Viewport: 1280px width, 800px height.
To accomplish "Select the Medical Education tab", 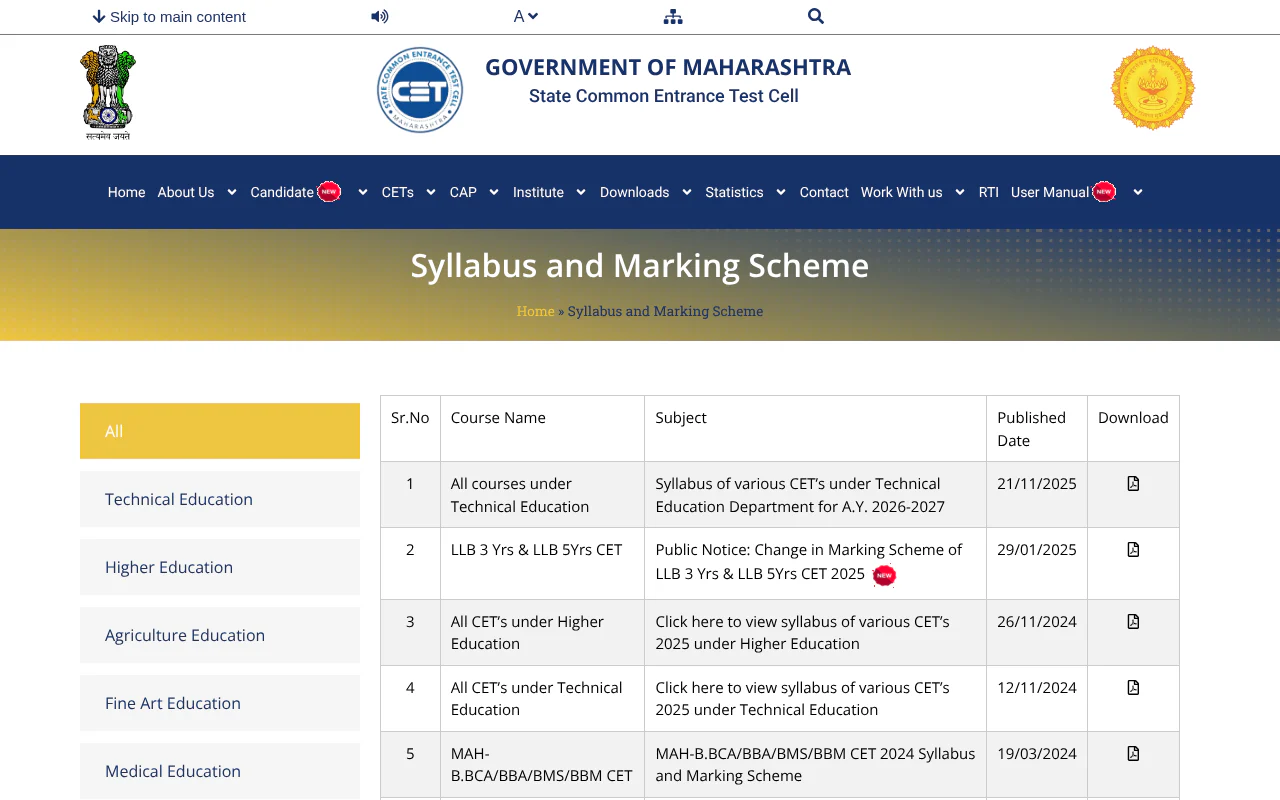I will 220,771.
